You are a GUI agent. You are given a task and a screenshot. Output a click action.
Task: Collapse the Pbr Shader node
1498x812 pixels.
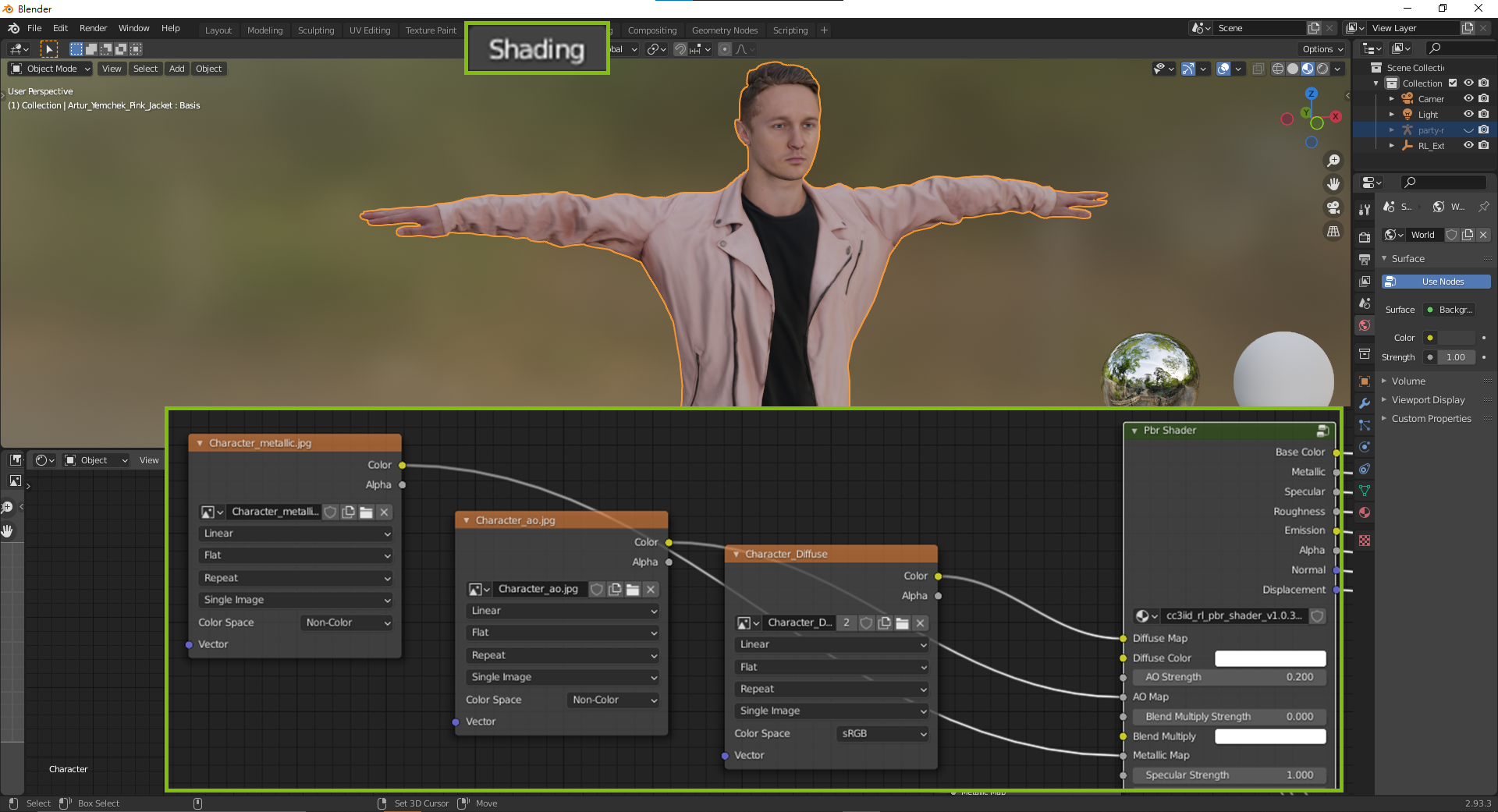1134,431
